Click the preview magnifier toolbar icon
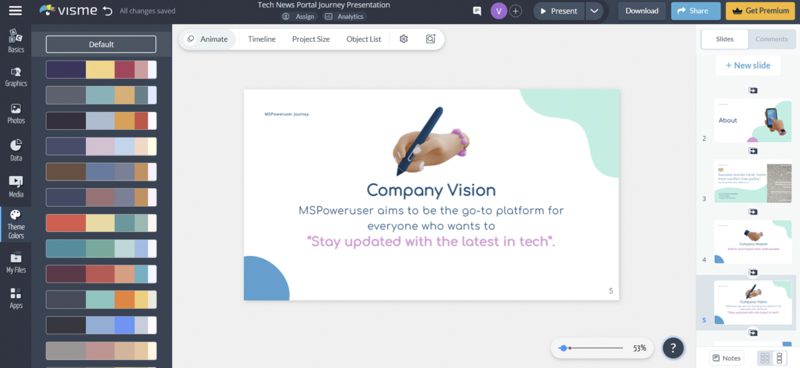 [x=430, y=39]
